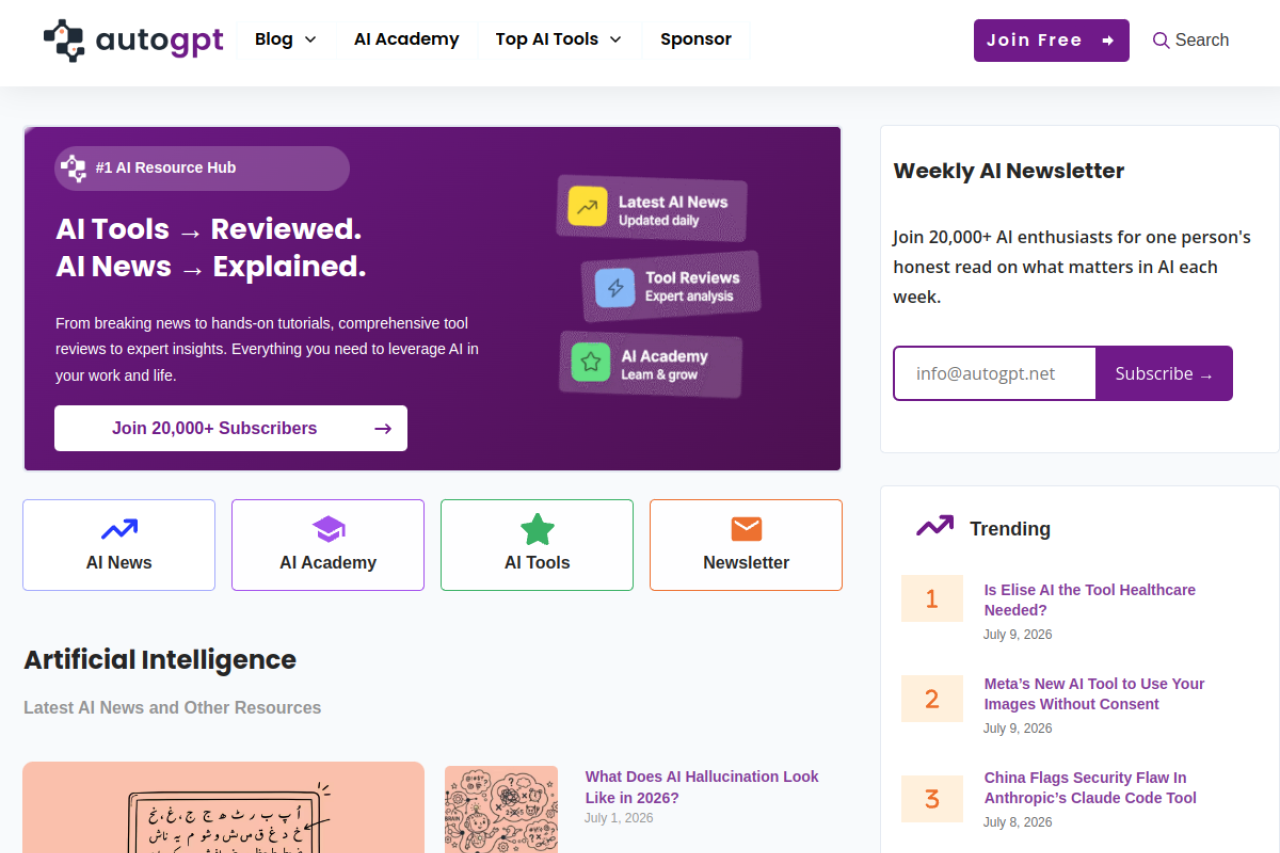
Task: Open 'China Flags Security Flaw' trending article
Action: coord(1090,788)
